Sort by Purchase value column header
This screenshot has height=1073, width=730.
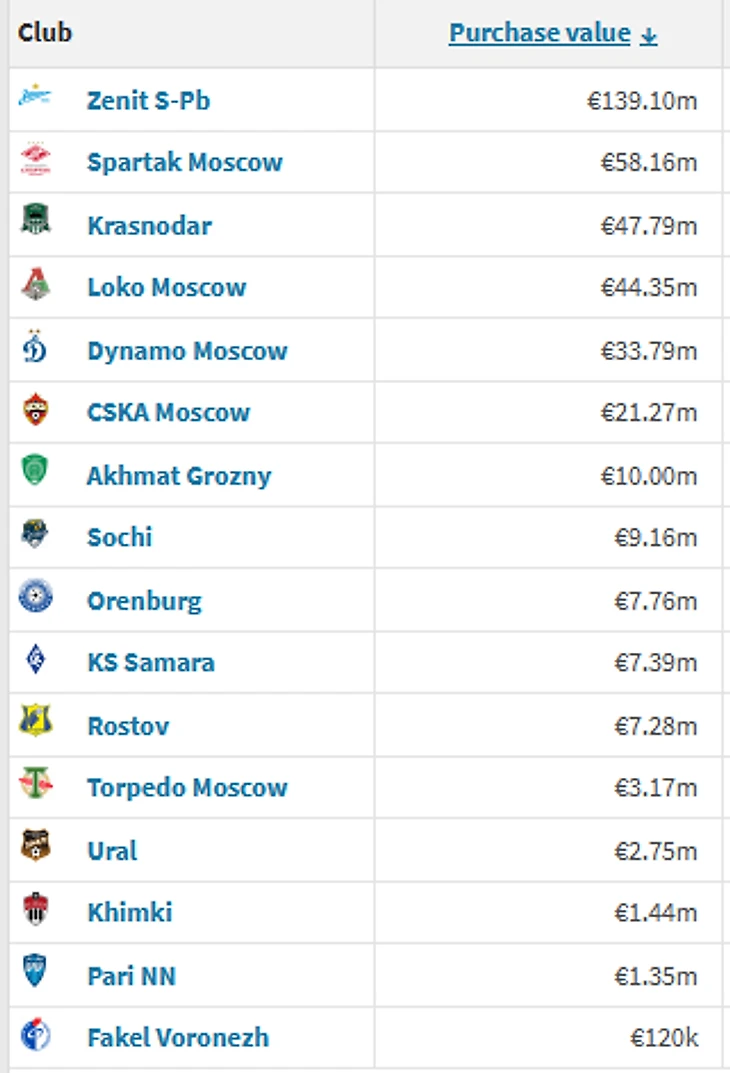540,33
